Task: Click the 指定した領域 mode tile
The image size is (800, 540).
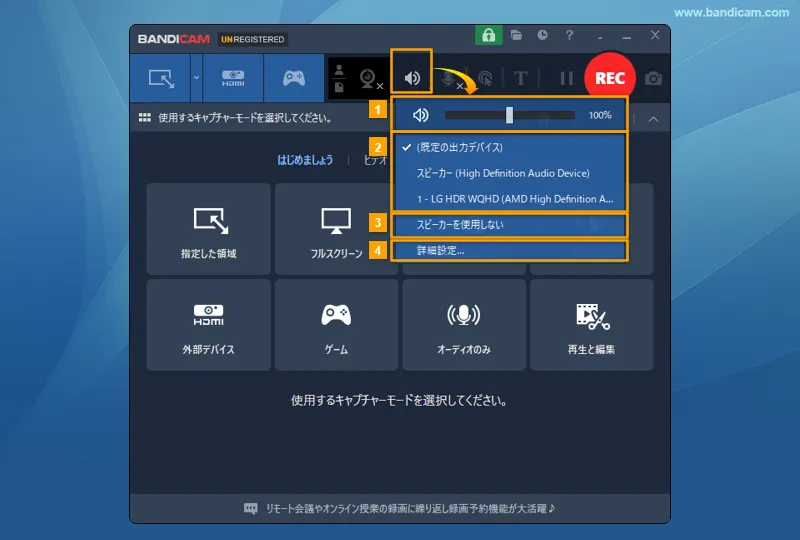Action: pos(208,229)
